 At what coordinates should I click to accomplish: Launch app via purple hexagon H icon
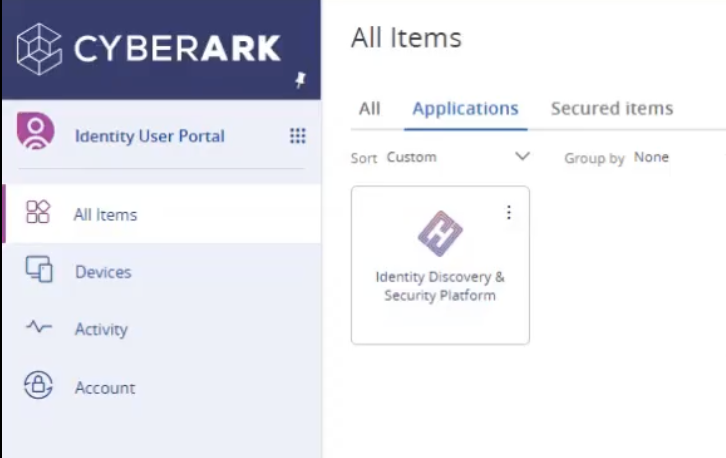[440, 234]
